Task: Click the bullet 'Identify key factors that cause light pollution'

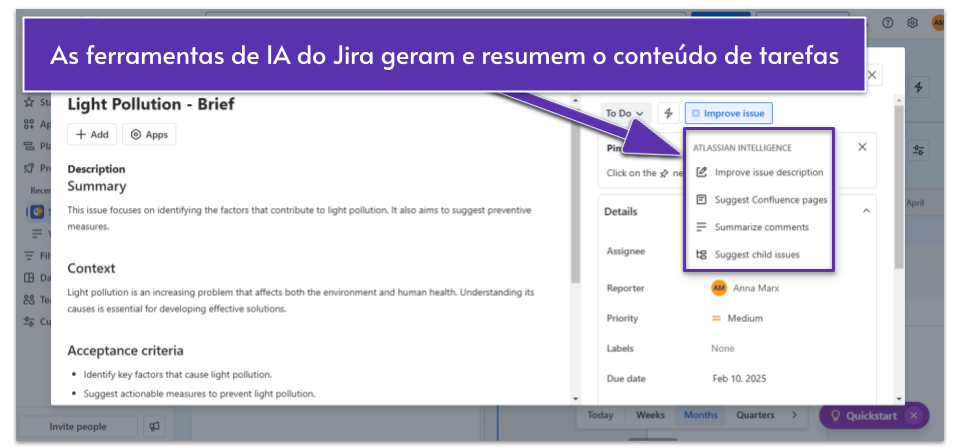Action: 178,374
